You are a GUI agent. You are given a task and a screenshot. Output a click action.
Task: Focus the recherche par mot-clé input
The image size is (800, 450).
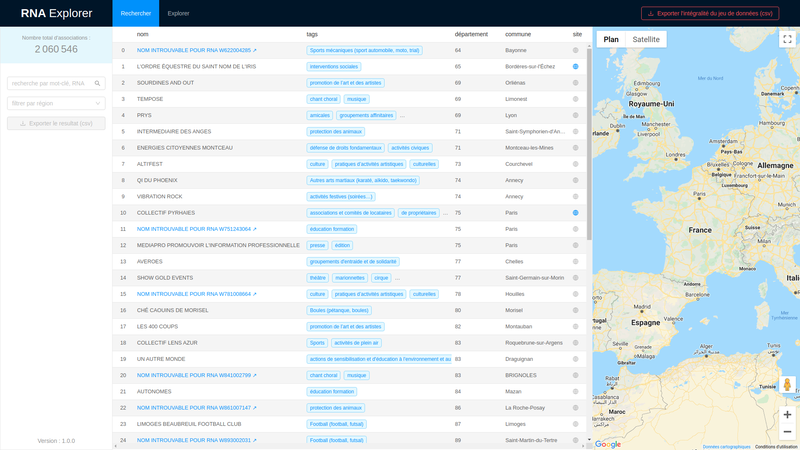(51, 83)
